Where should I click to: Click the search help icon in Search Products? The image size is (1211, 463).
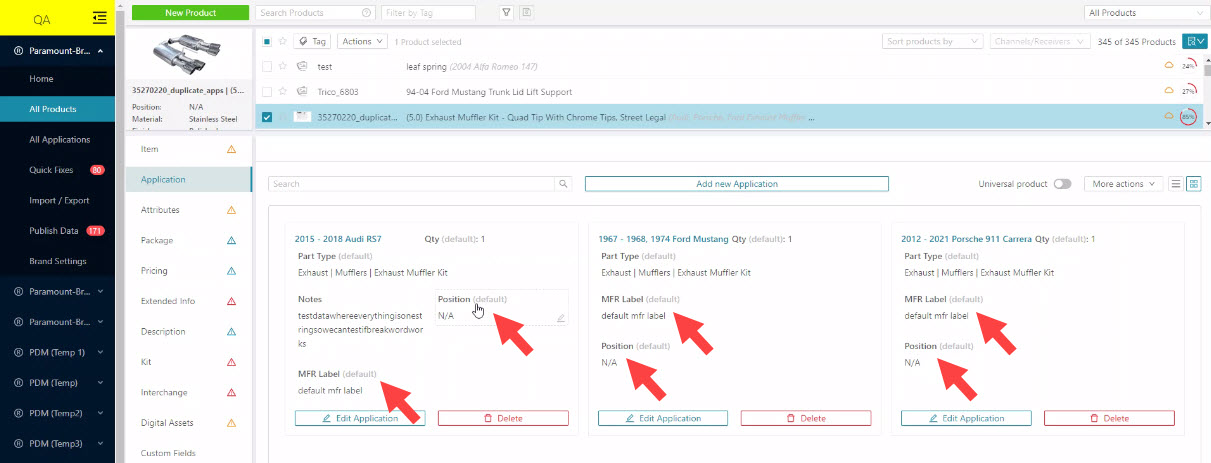coord(367,13)
